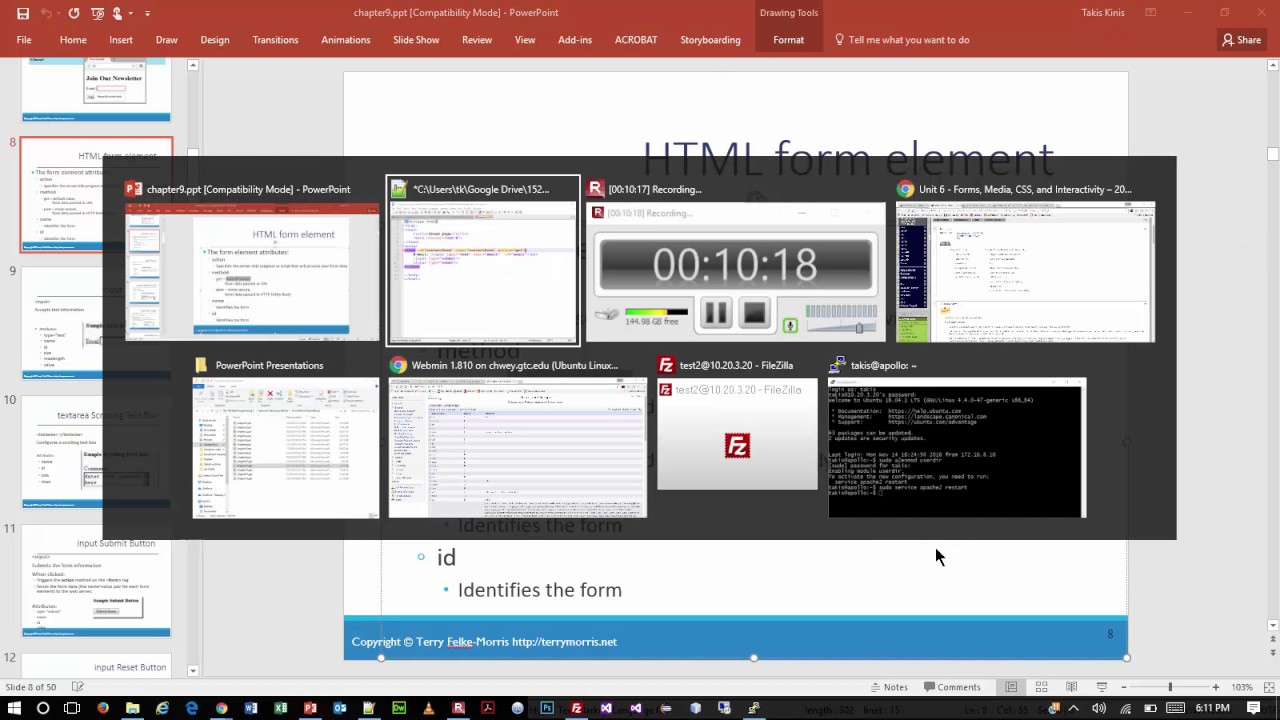Viewport: 1280px width, 720px height.
Task: Select slide 9 thumbnail in the slide panel
Action: click(96, 323)
